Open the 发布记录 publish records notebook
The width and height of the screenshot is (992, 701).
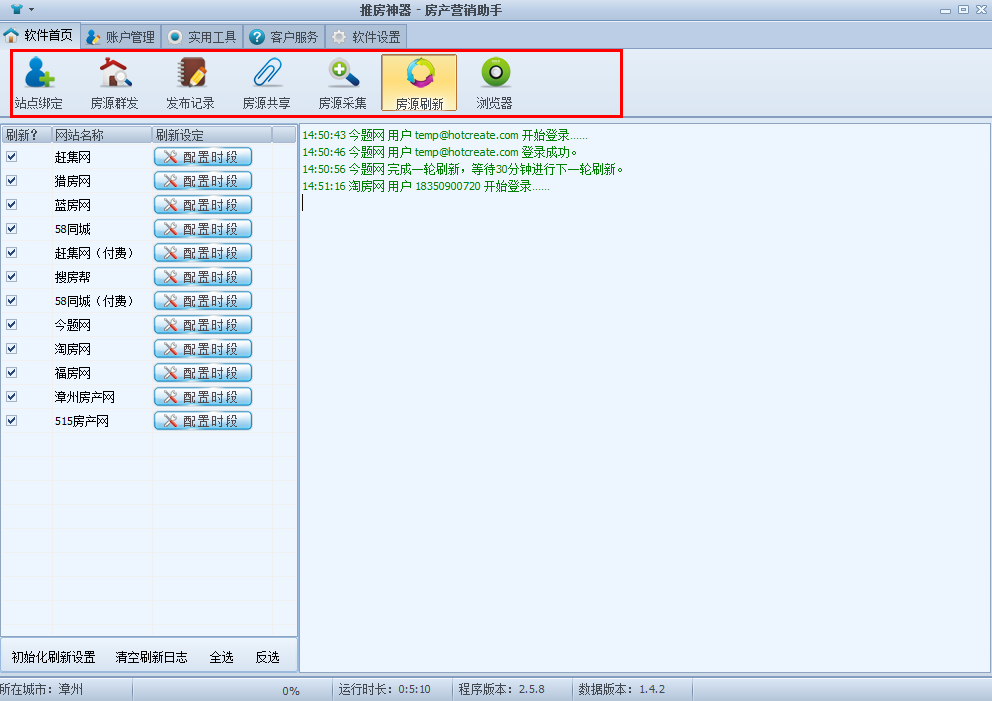[x=190, y=83]
